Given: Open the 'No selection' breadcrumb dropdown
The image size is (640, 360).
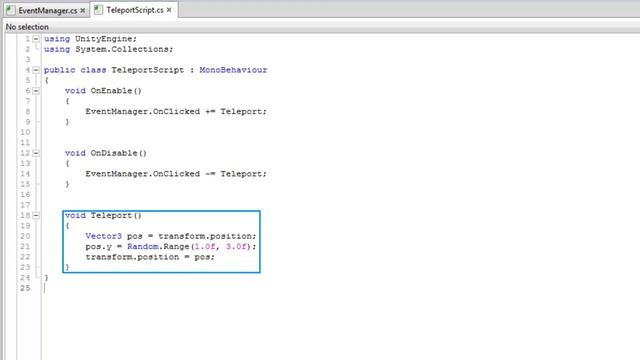Looking at the screenshot, I should click(27, 27).
